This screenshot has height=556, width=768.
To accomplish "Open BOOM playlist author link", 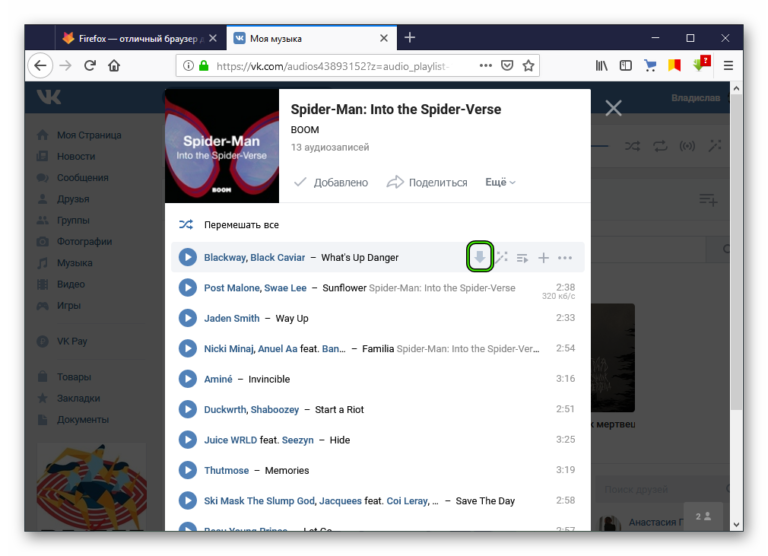I will (x=305, y=130).
